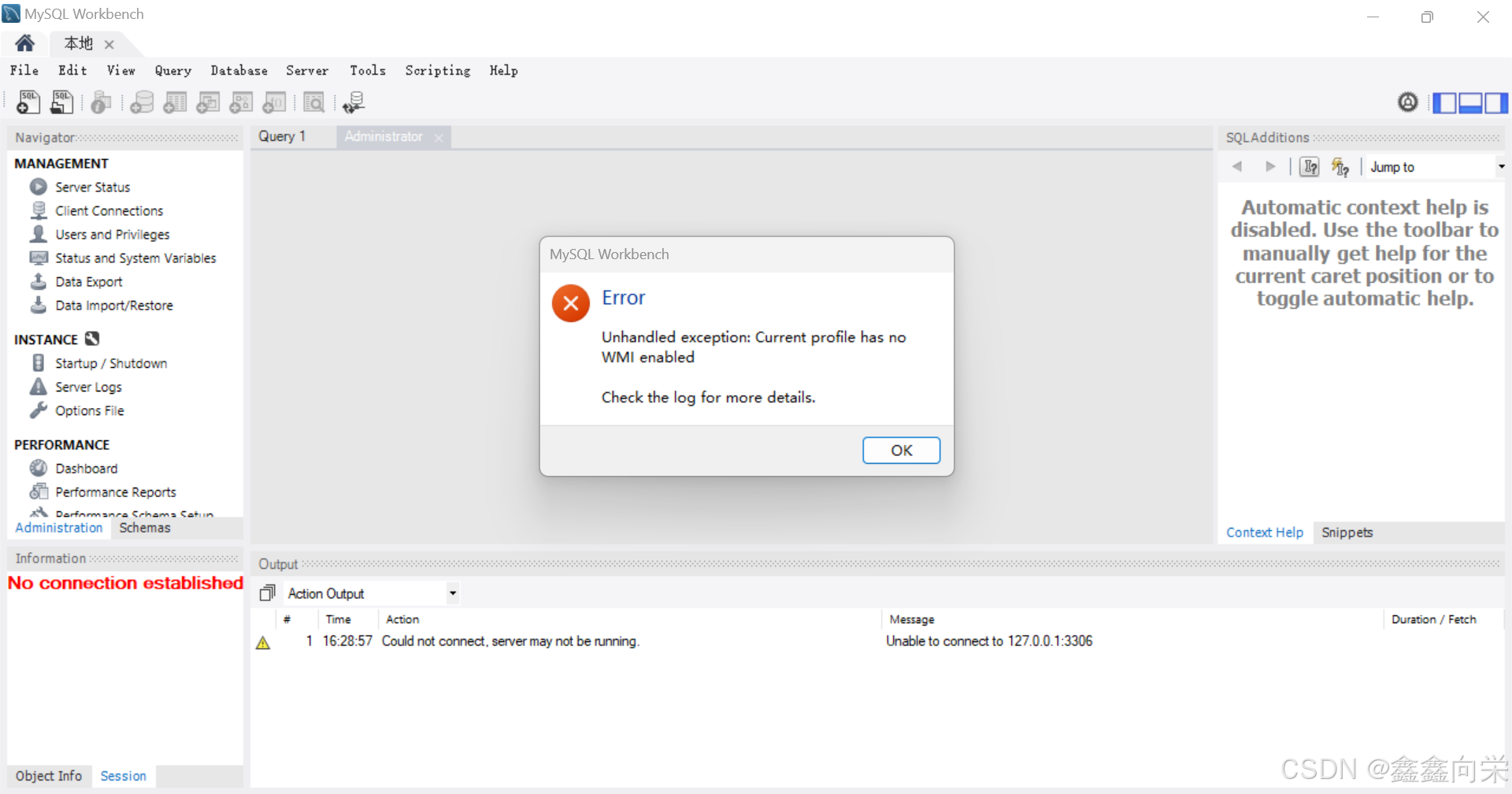Close the 本地 connection tab

click(109, 45)
